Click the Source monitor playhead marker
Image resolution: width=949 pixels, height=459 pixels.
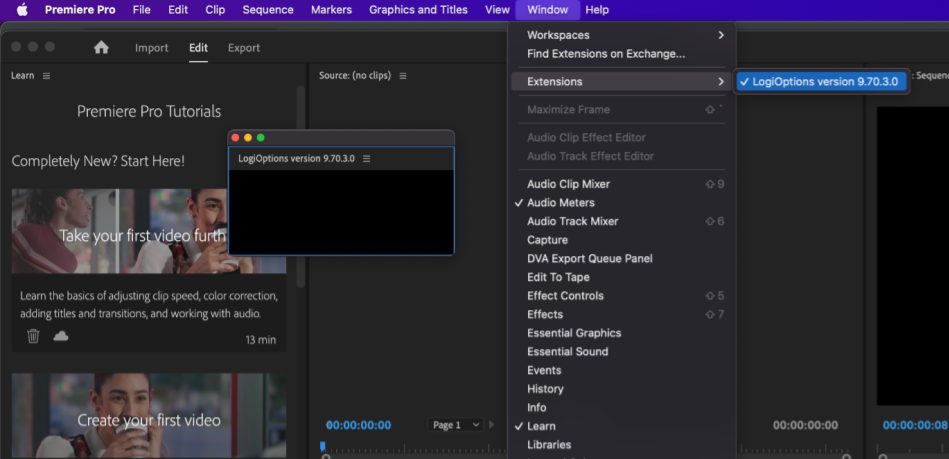point(323,447)
